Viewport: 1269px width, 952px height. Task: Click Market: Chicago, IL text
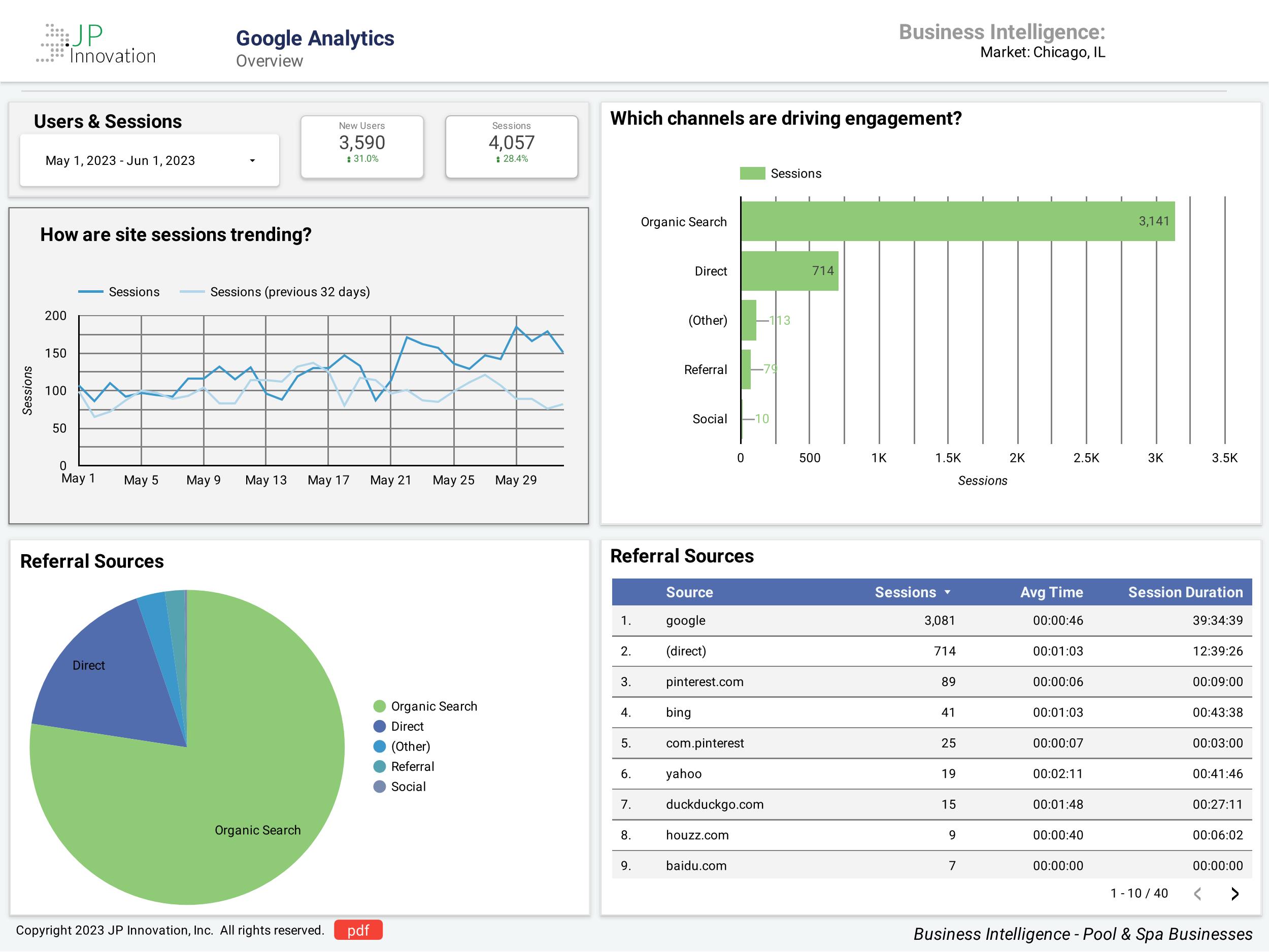click(1043, 52)
